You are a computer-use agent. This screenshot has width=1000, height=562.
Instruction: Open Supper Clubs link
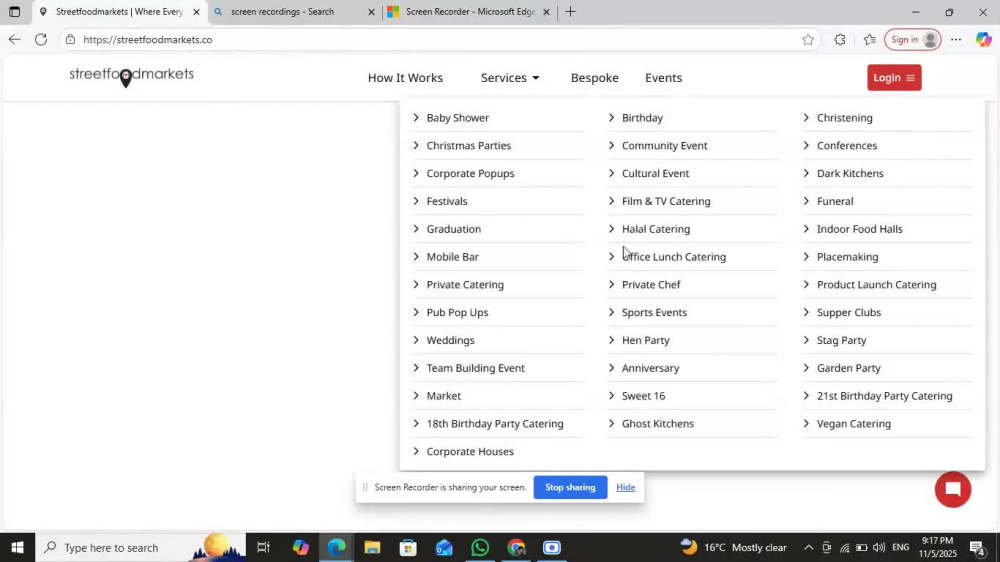[x=848, y=313]
